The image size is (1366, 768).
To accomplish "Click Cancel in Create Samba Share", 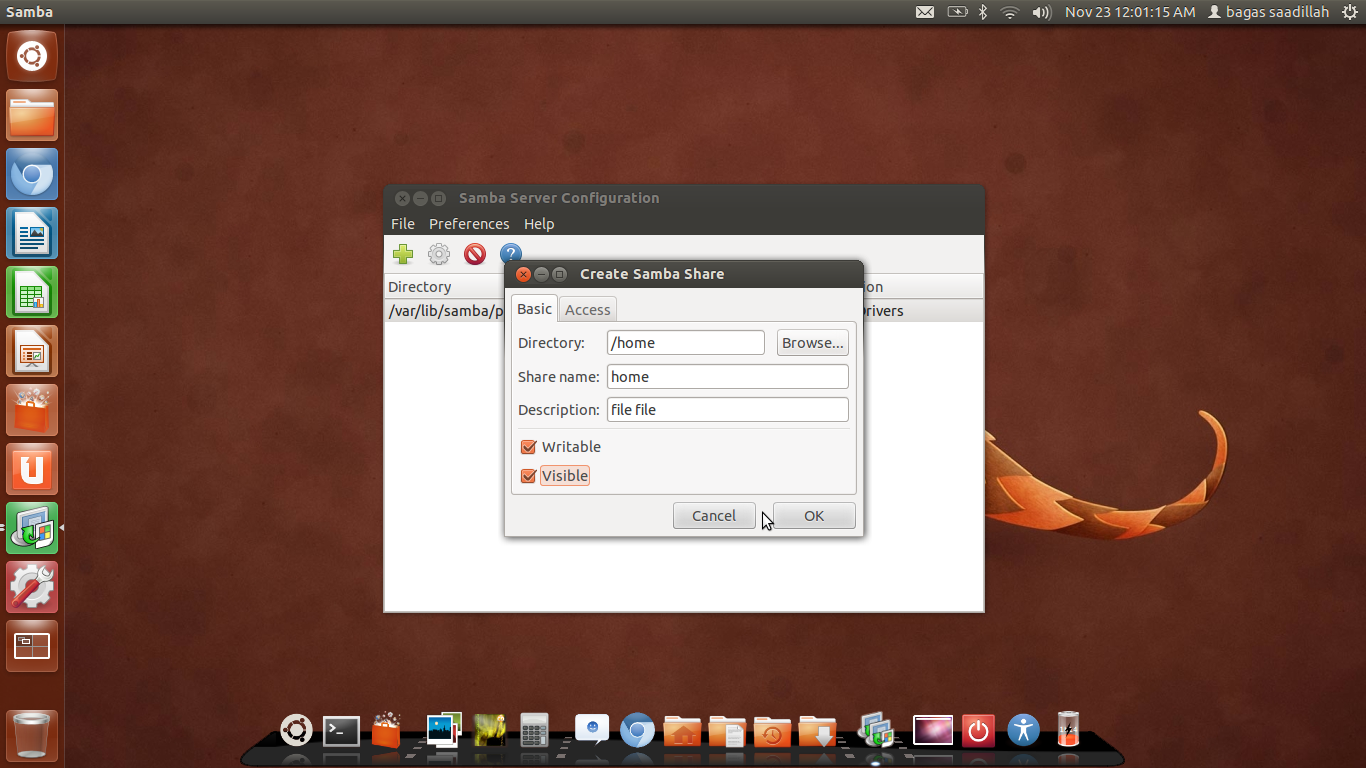I will [714, 516].
